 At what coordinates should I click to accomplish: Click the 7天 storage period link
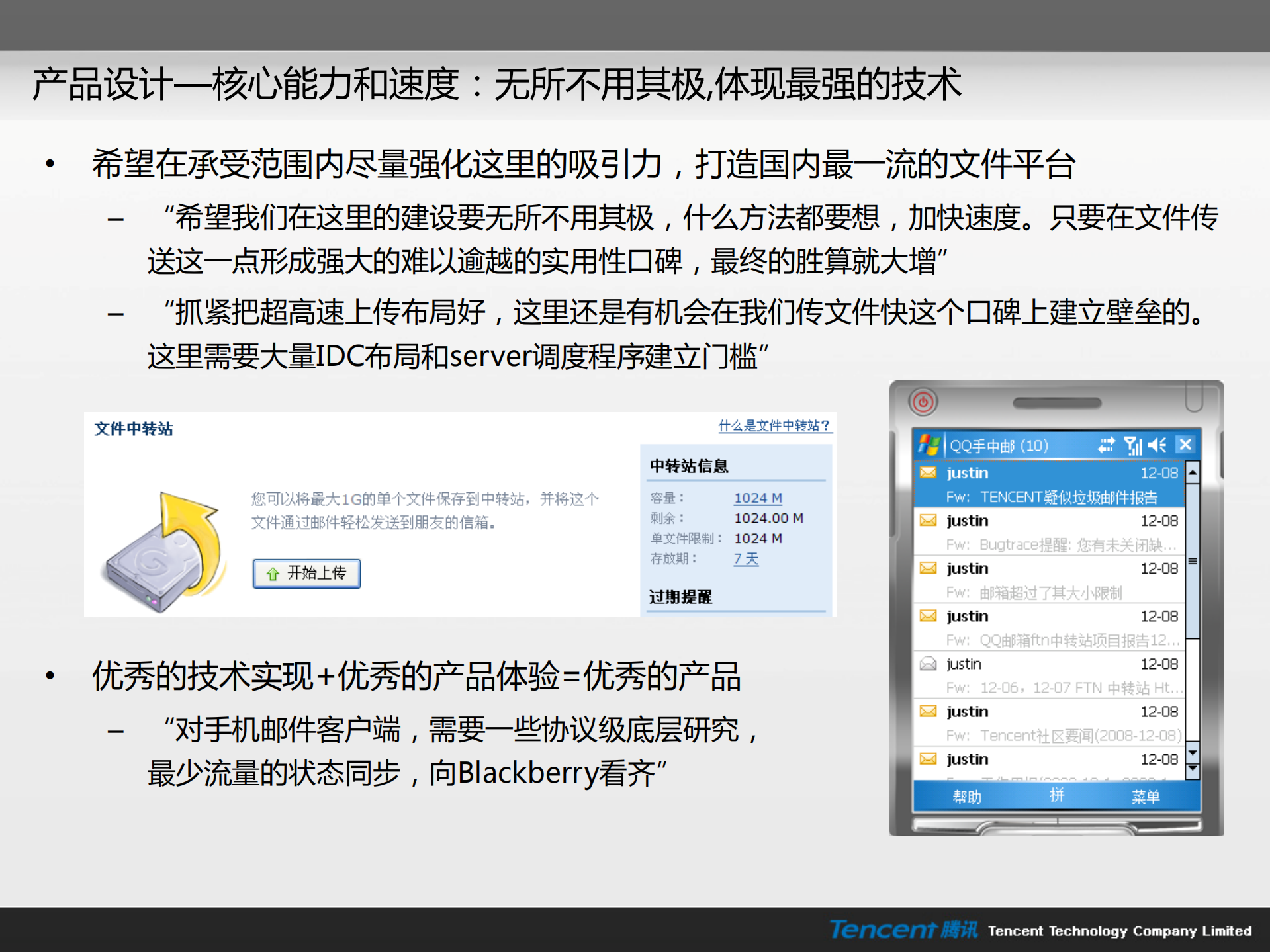746,559
